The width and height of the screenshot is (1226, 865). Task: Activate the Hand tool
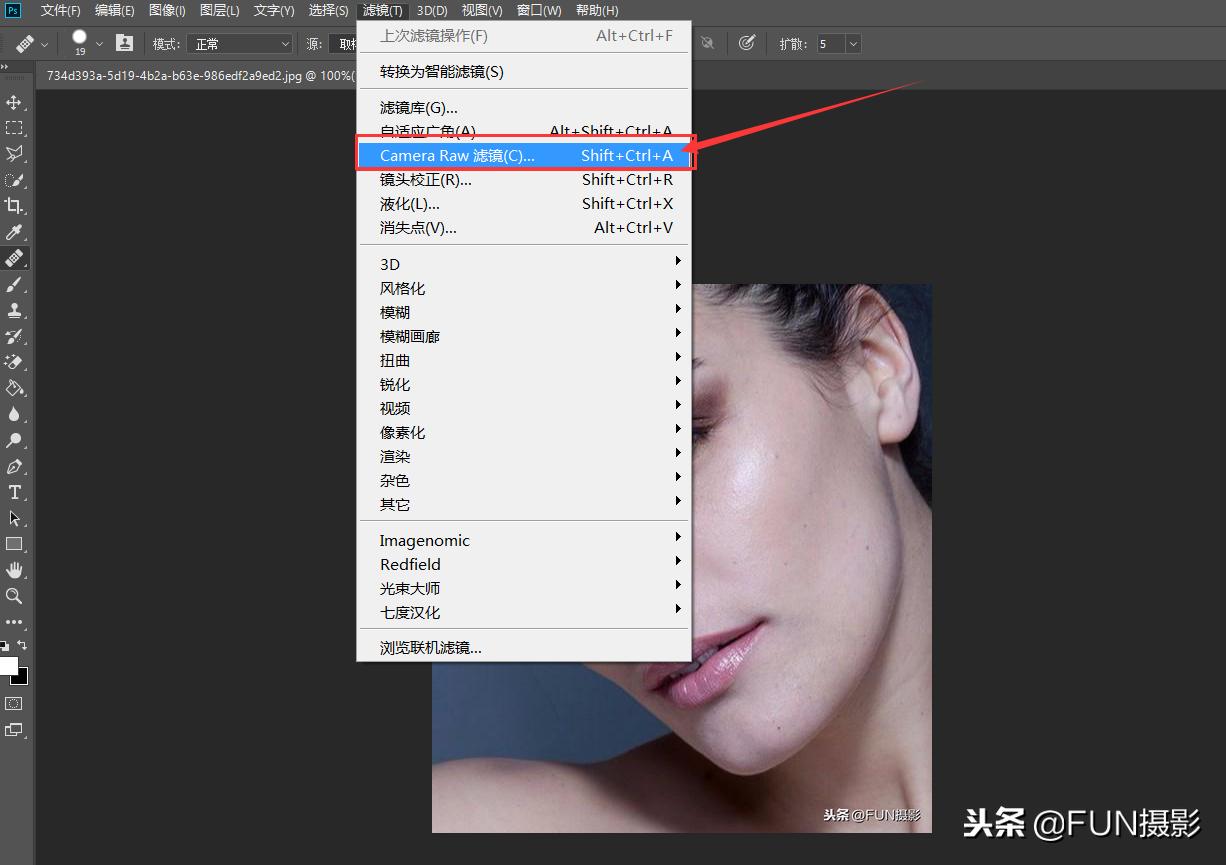(x=14, y=570)
